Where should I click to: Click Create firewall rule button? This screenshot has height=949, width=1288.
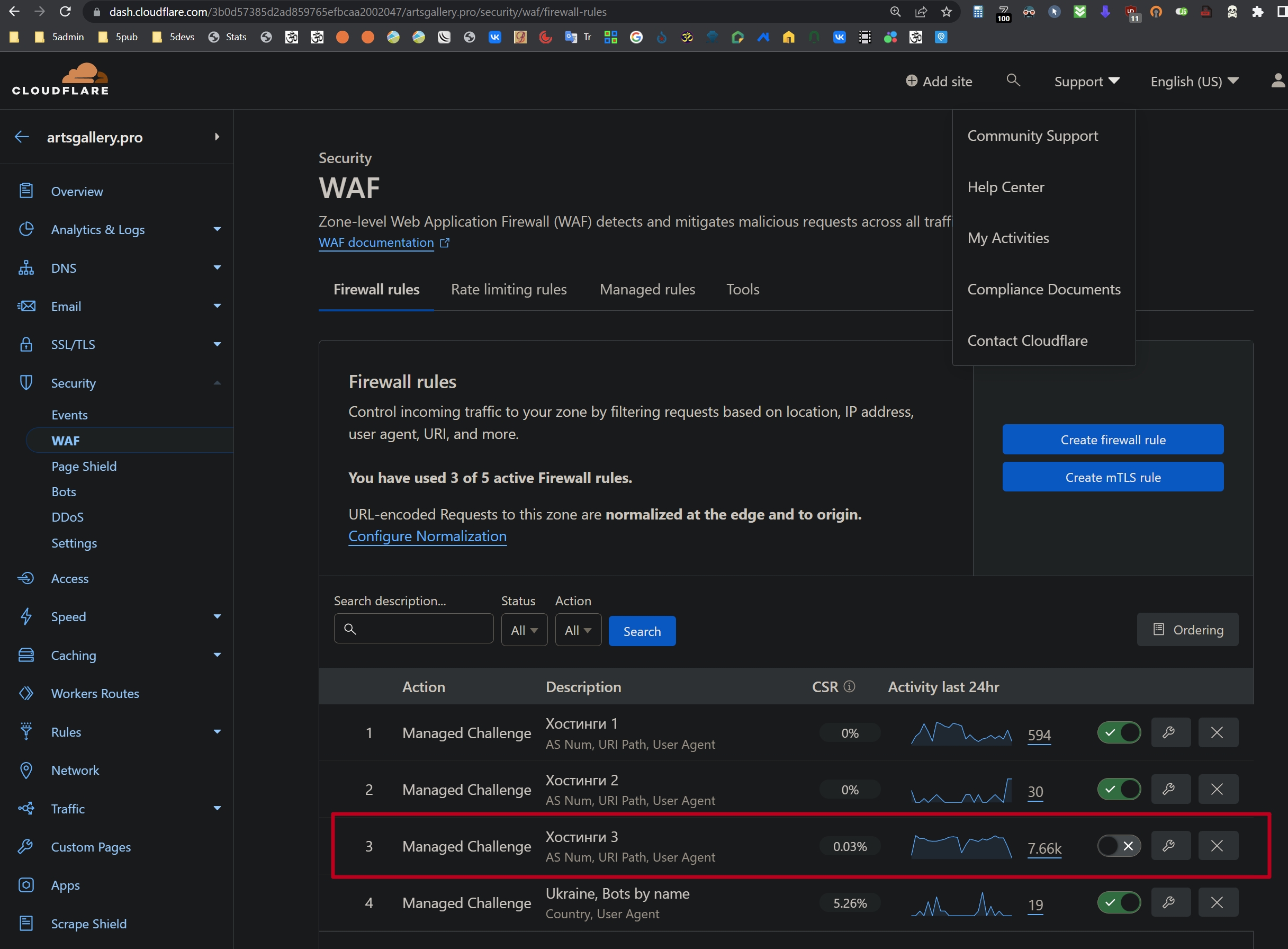pyautogui.click(x=1112, y=440)
